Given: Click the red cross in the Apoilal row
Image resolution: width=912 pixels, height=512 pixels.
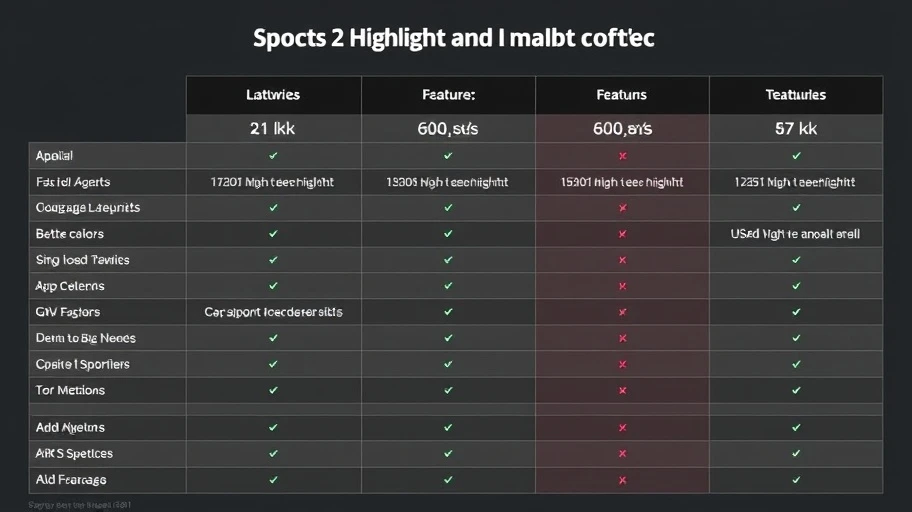Looking at the screenshot, I should coord(622,156).
